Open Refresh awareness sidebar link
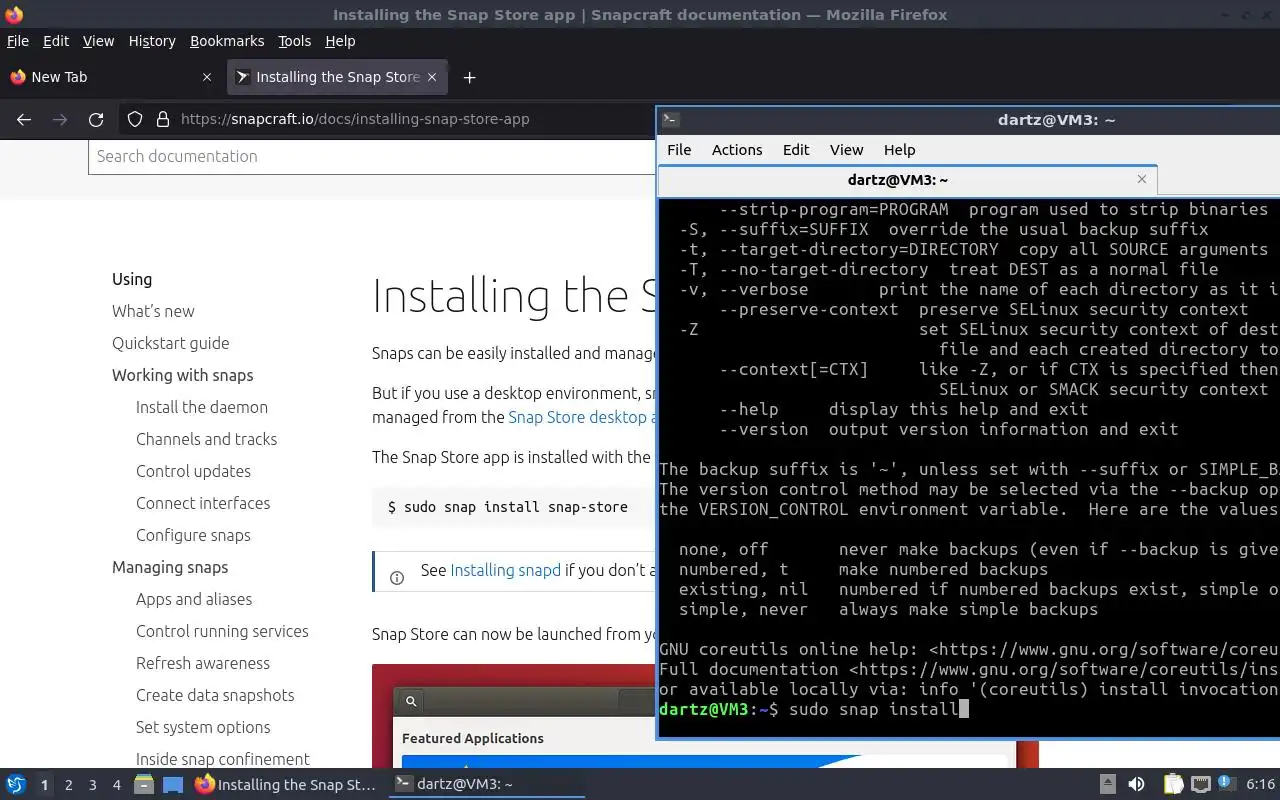The image size is (1280, 800). click(203, 663)
